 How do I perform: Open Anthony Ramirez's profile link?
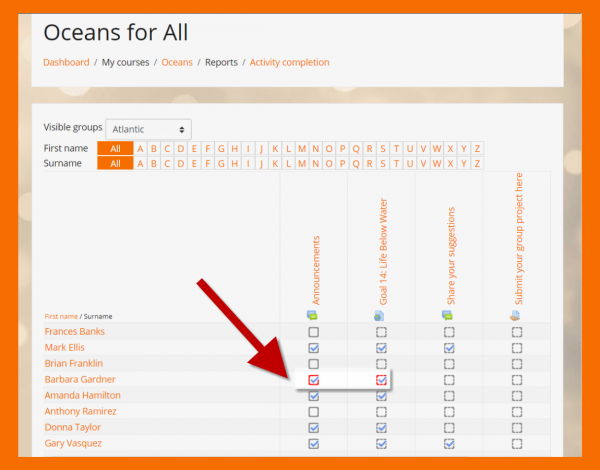(81, 411)
